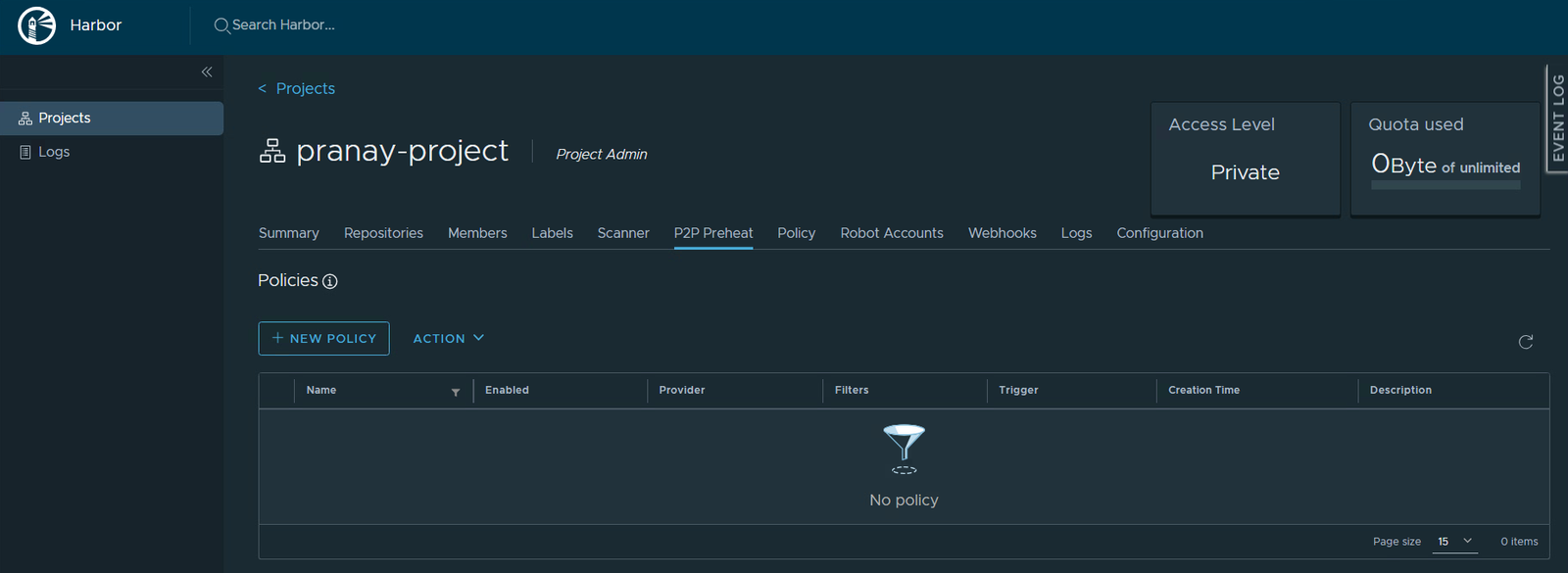Click the Description column header
Image resolution: width=1568 pixels, height=573 pixels.
(x=1400, y=390)
